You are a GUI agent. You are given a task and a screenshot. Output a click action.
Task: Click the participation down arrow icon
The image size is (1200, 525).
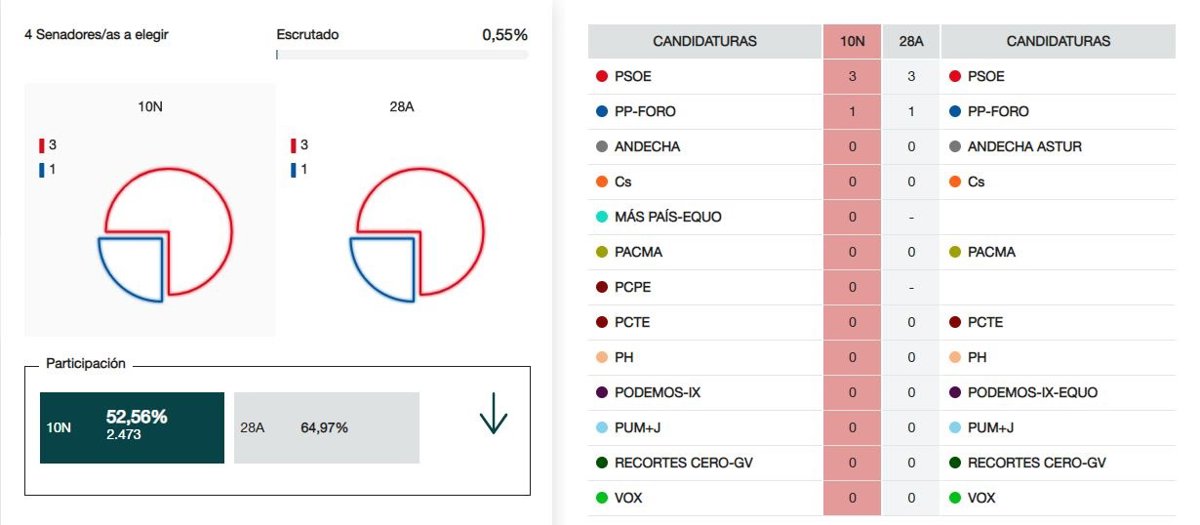coord(493,416)
